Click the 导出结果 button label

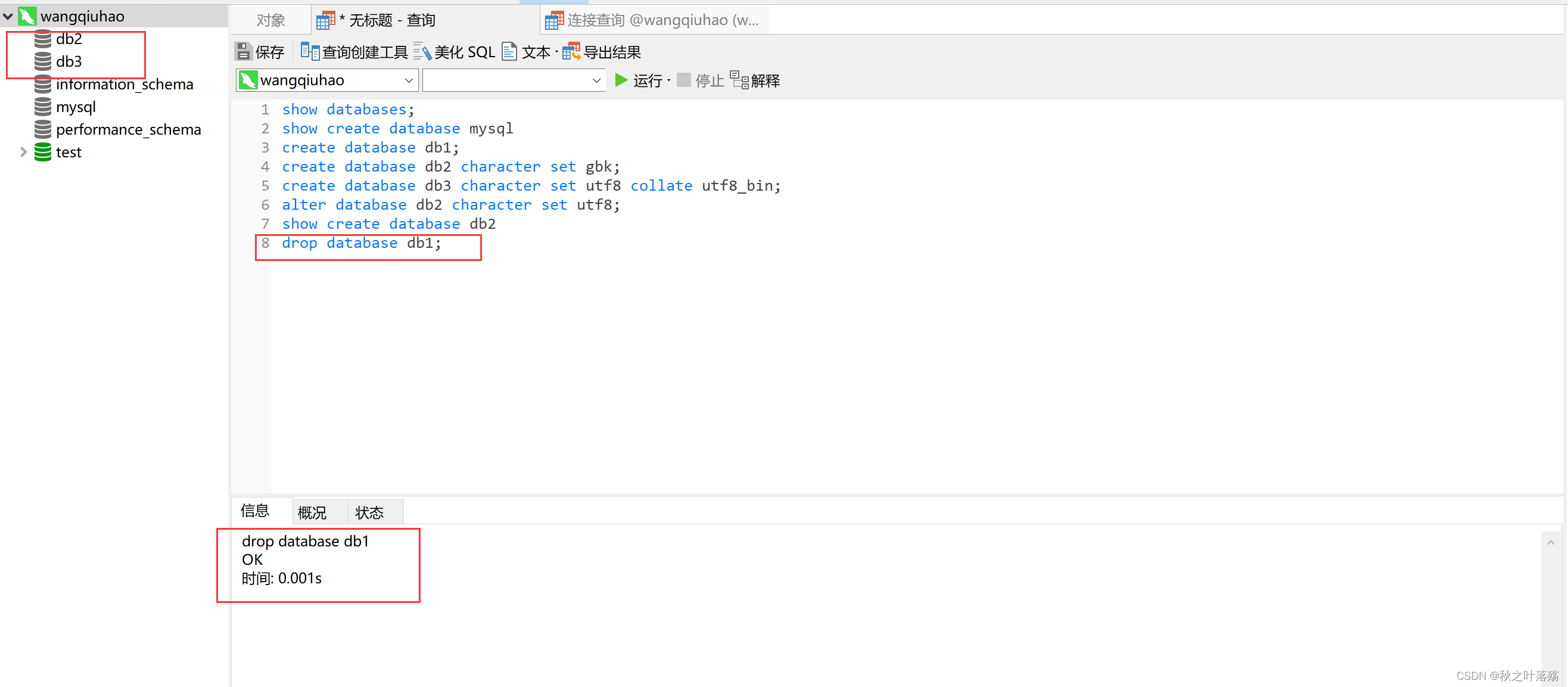click(612, 52)
